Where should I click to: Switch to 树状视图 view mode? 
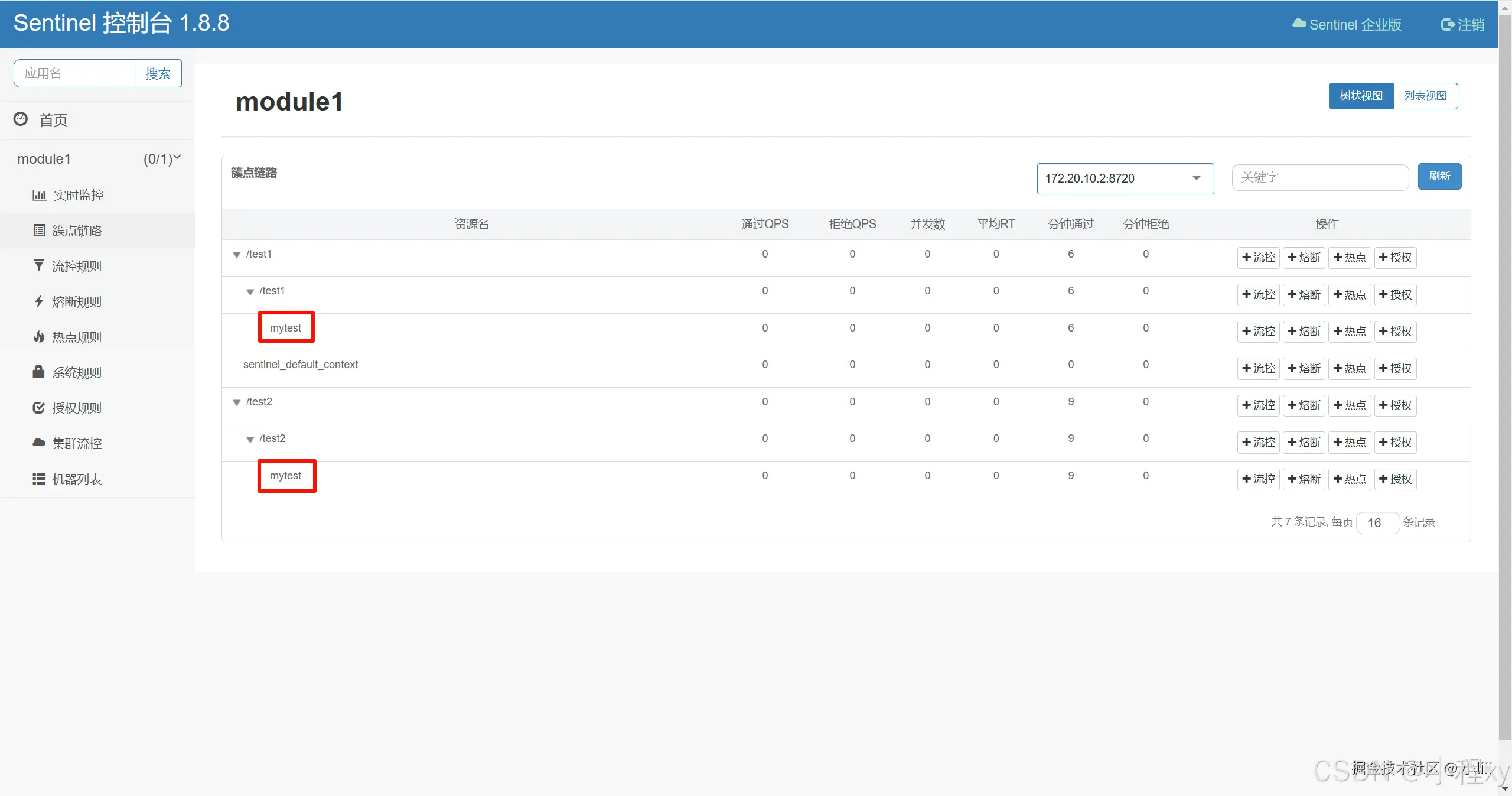(x=1361, y=96)
